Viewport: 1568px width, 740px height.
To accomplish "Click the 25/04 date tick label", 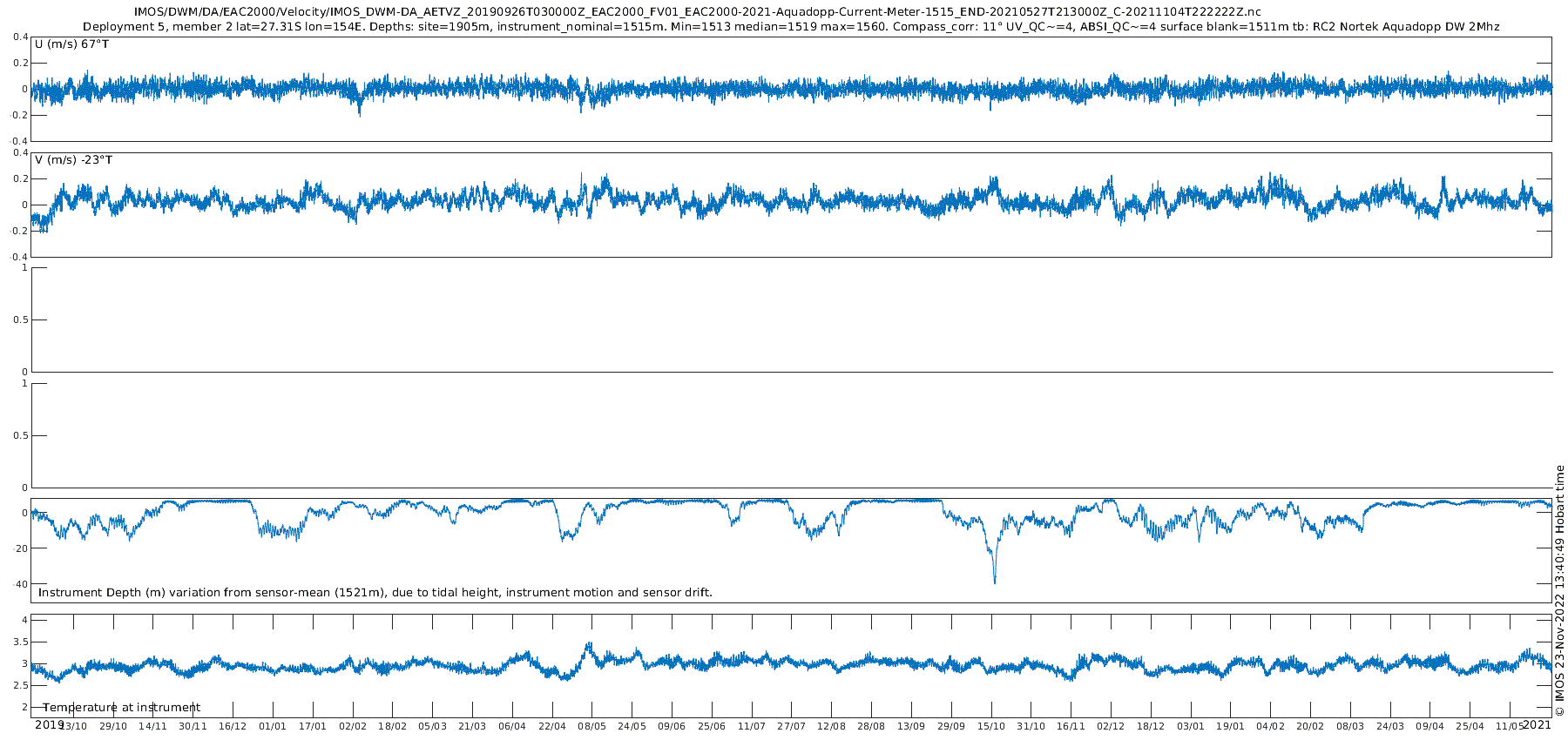I will tap(1470, 726).
